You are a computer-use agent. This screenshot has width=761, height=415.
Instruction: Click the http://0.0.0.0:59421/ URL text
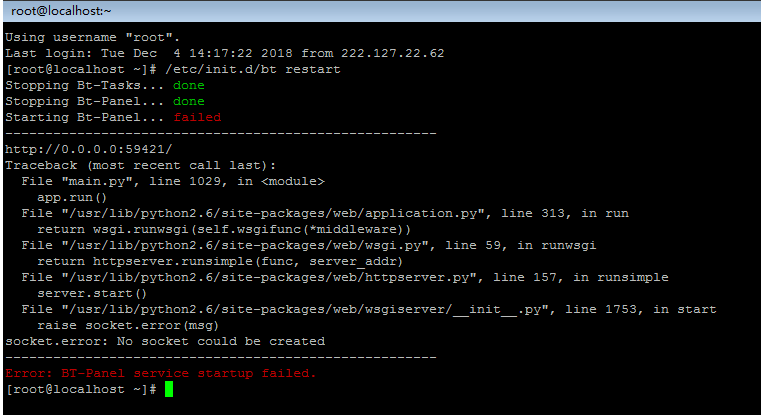coord(89,149)
